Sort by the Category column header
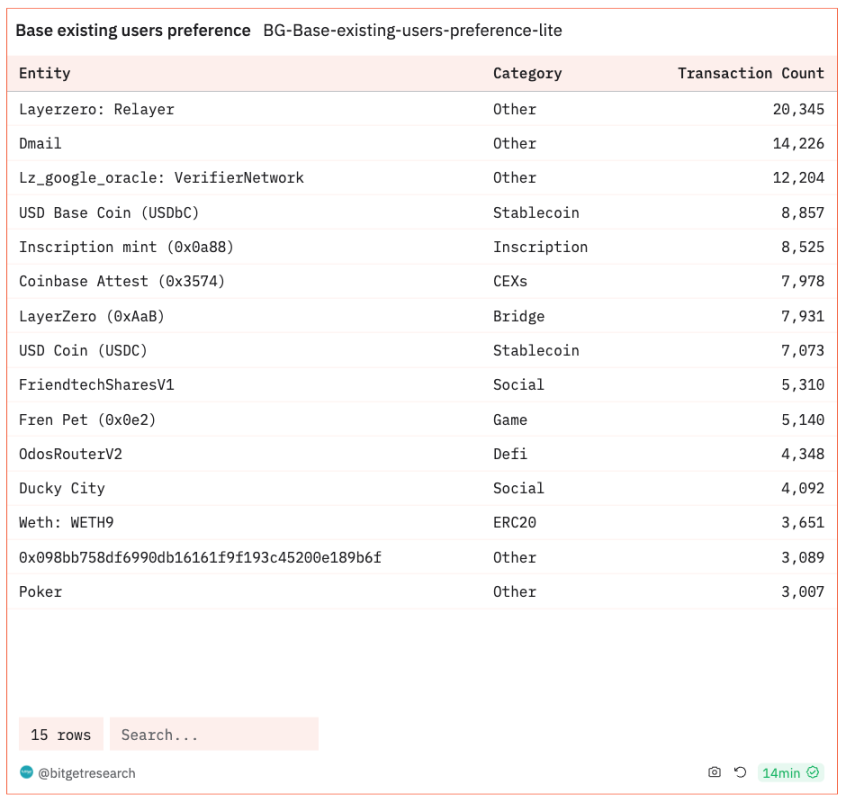This screenshot has height=803, width=846. point(527,73)
